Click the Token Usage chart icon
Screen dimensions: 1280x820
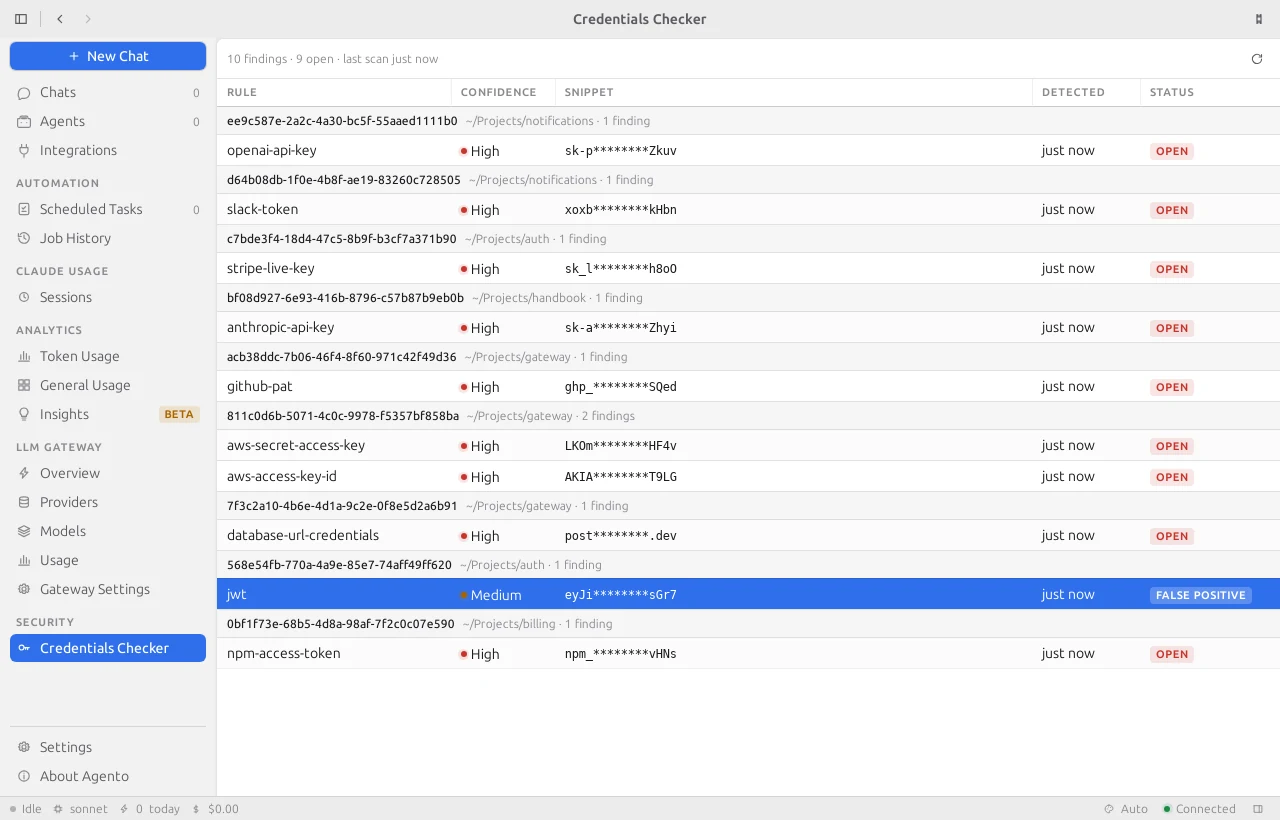coord(24,356)
